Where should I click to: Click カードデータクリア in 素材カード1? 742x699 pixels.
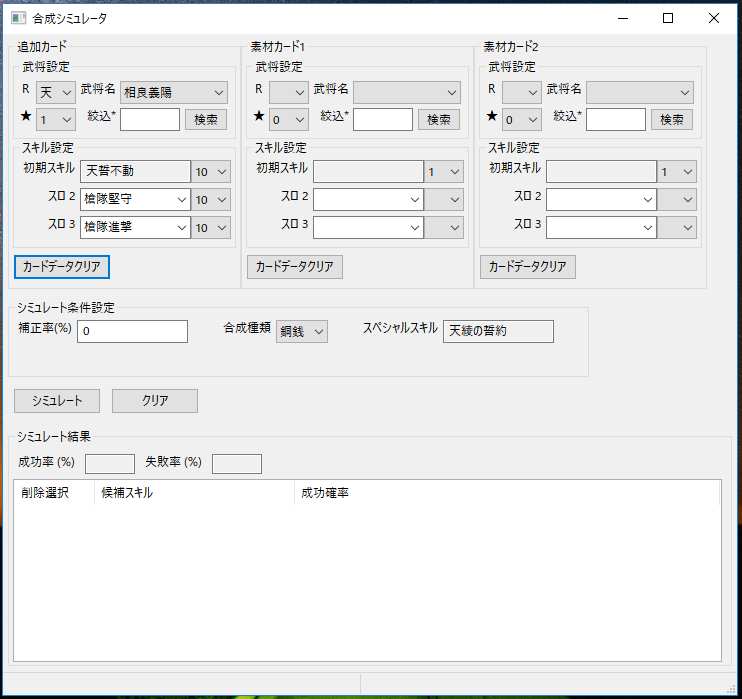tap(295, 267)
